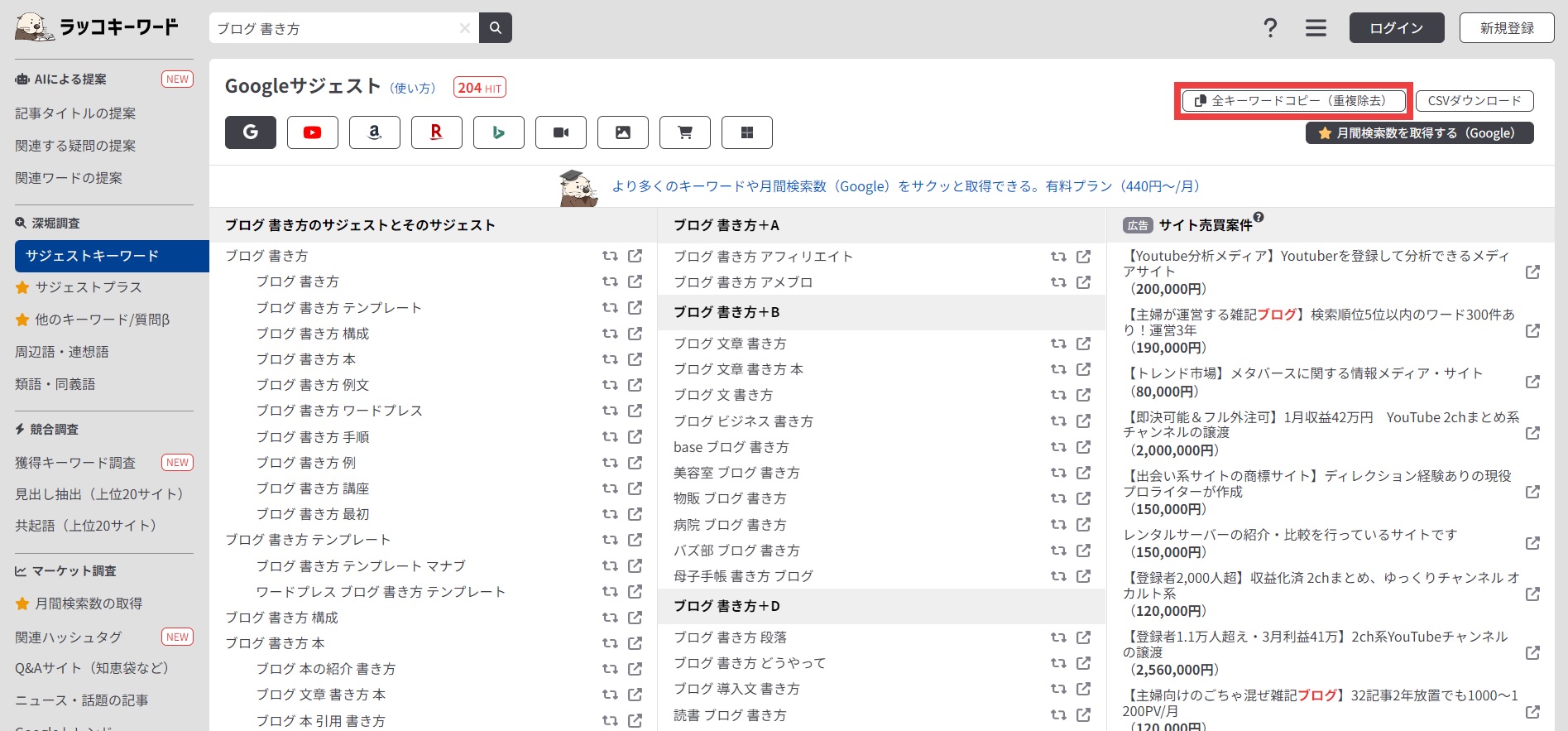Open base ブログ 書き方 externally
The height and width of the screenshot is (731, 1568).
1083,447
